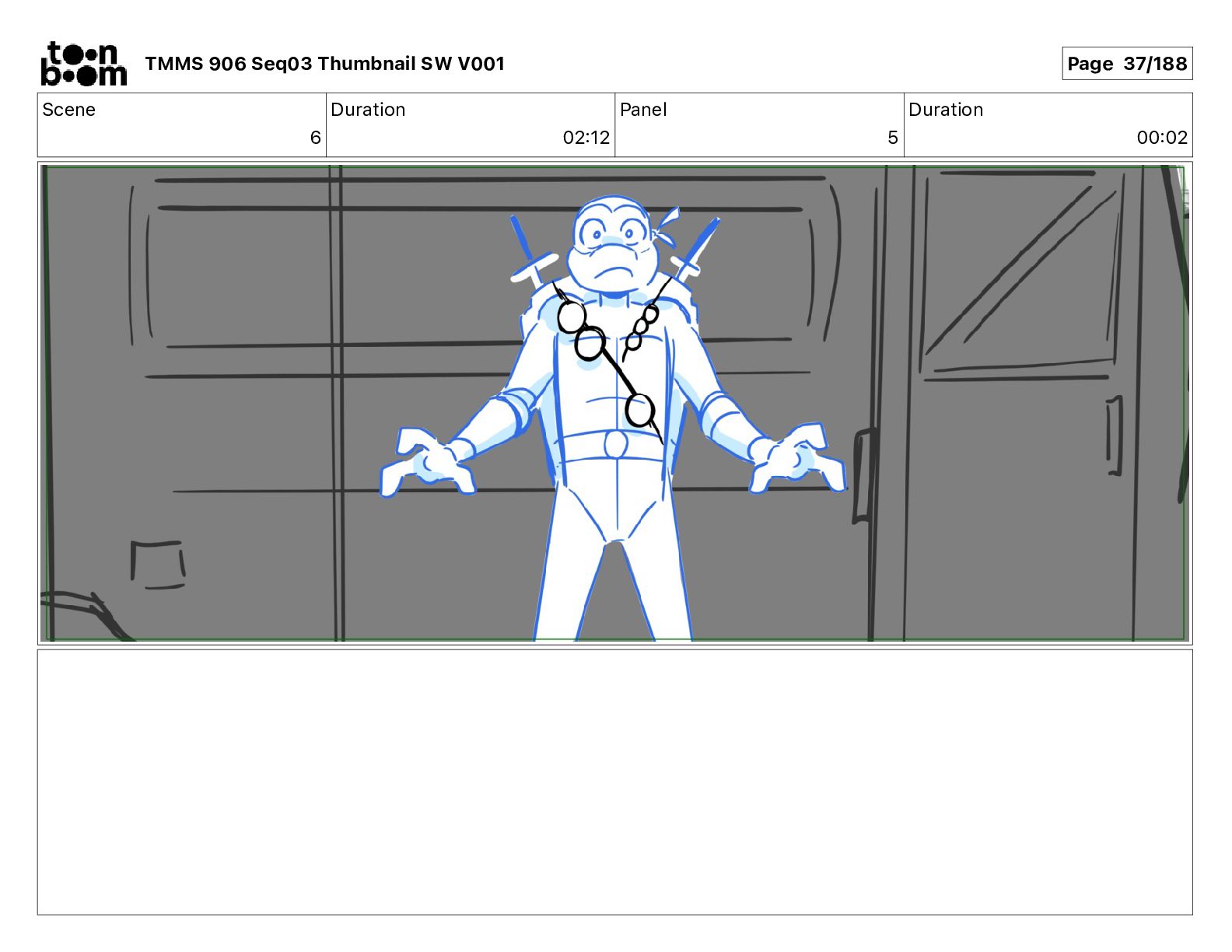Click the scene number '6'

[x=315, y=138]
